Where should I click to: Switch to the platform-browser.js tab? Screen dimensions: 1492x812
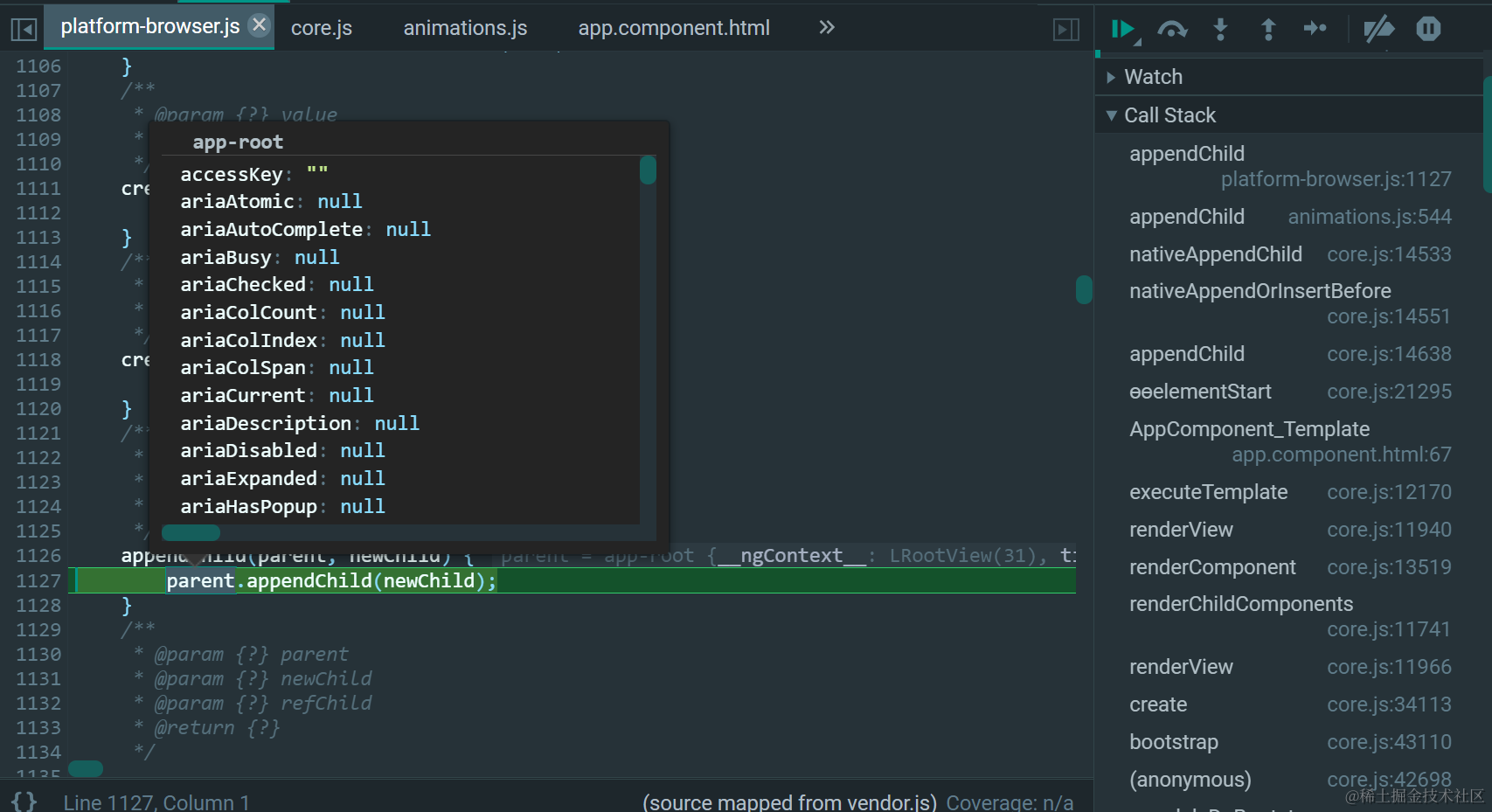coord(150,26)
